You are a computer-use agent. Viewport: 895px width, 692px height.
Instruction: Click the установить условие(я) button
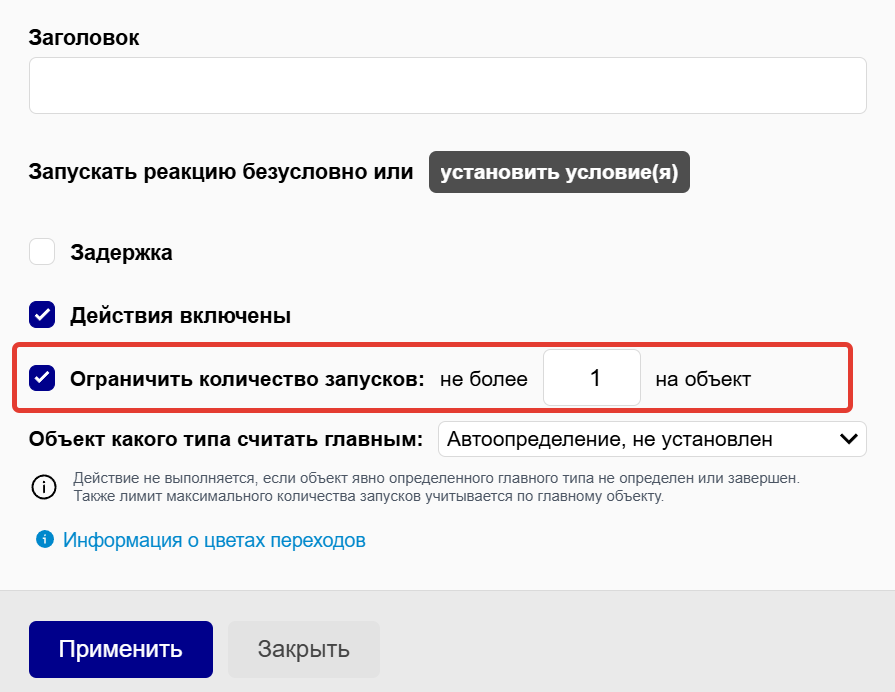coord(559,172)
